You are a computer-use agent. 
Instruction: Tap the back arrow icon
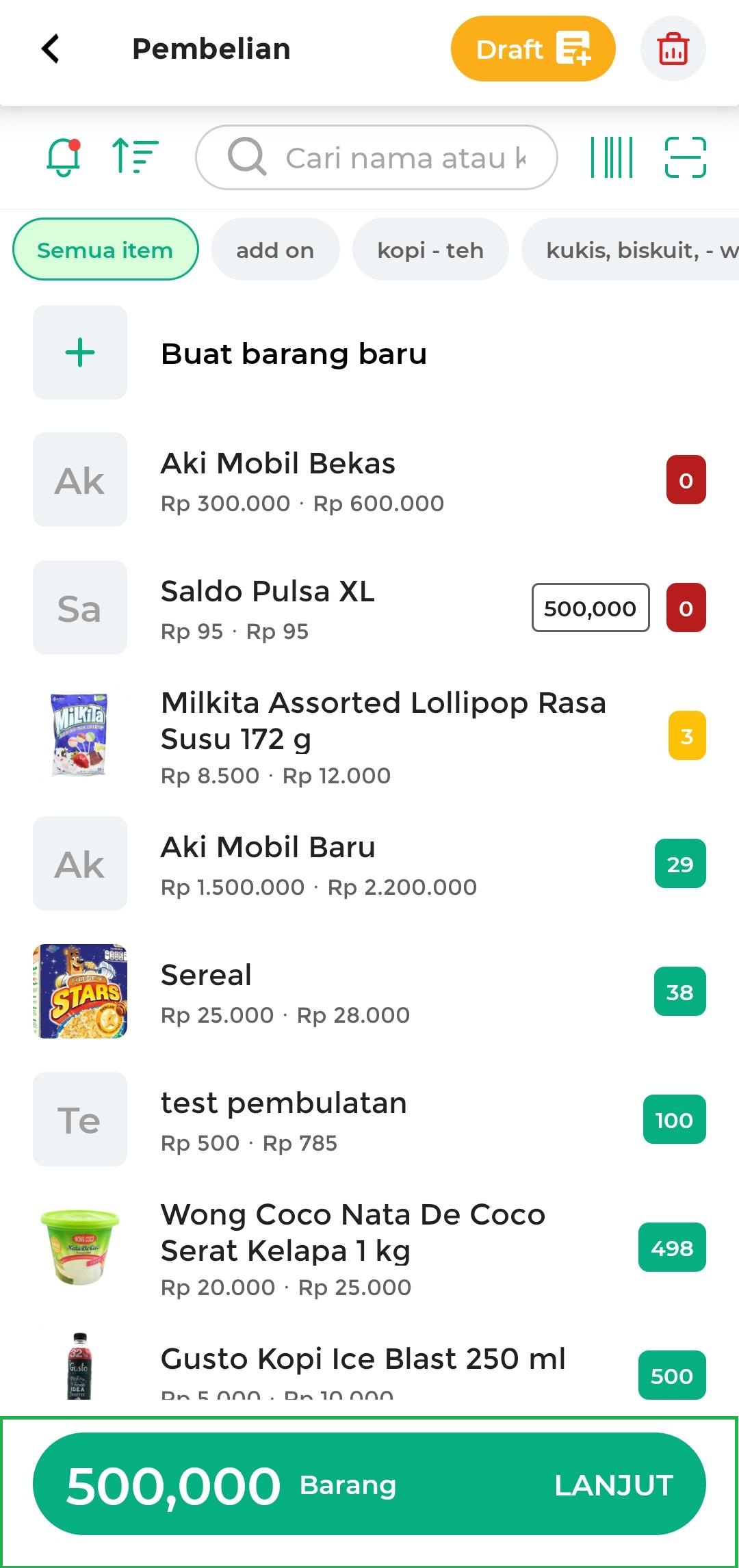tap(51, 49)
